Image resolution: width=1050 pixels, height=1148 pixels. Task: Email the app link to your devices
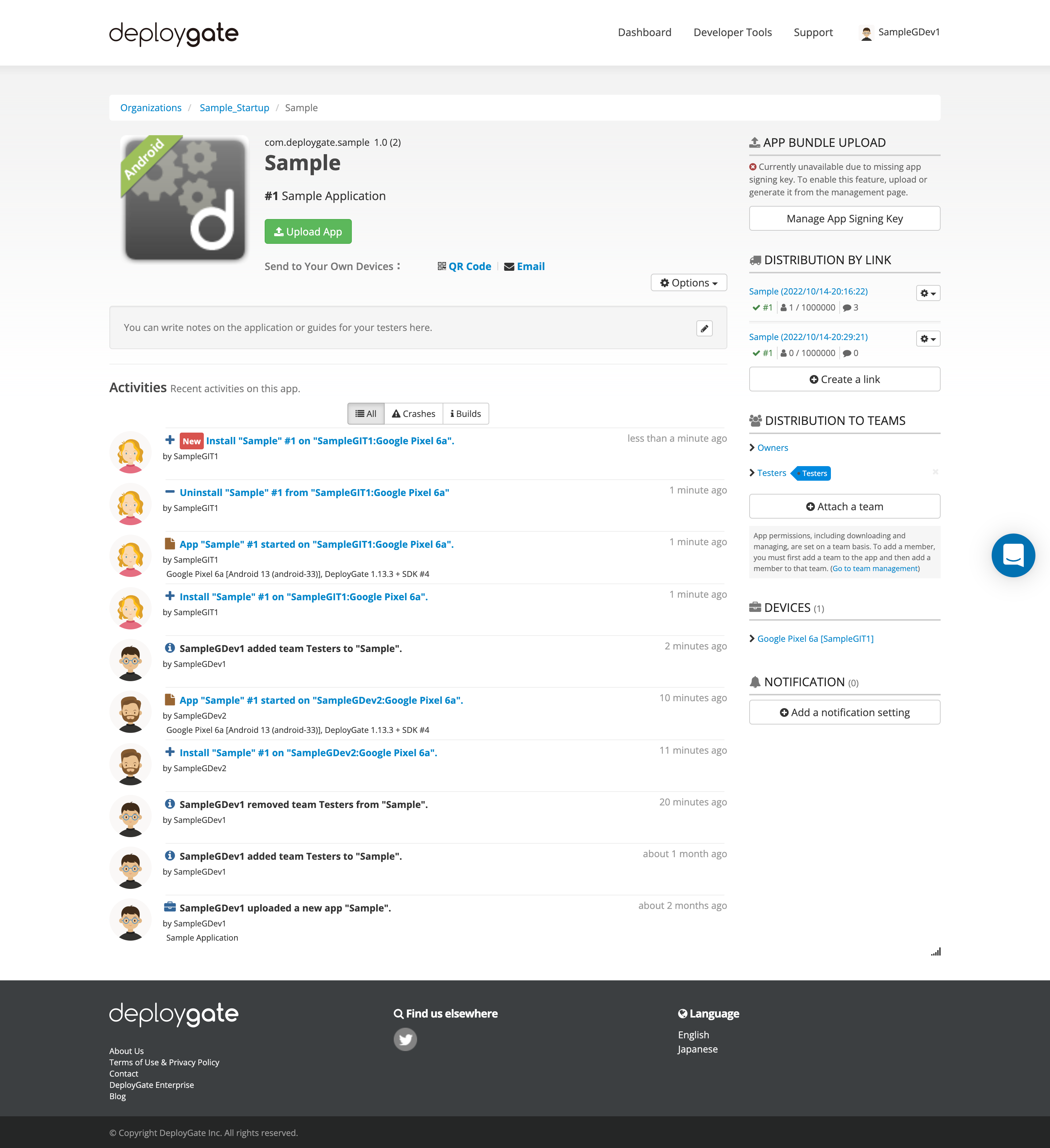(530, 266)
